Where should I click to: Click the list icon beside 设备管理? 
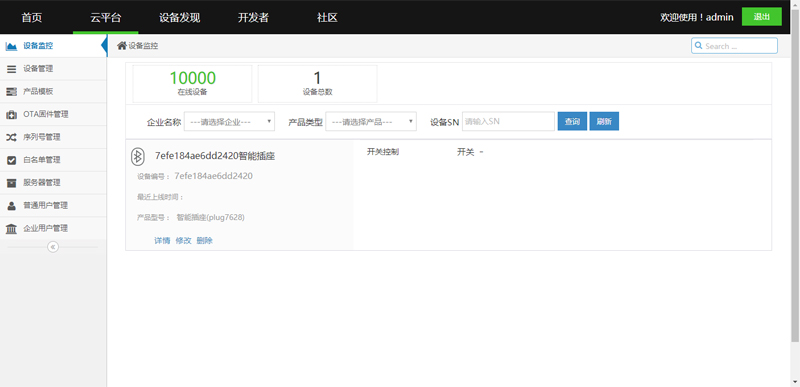11,69
